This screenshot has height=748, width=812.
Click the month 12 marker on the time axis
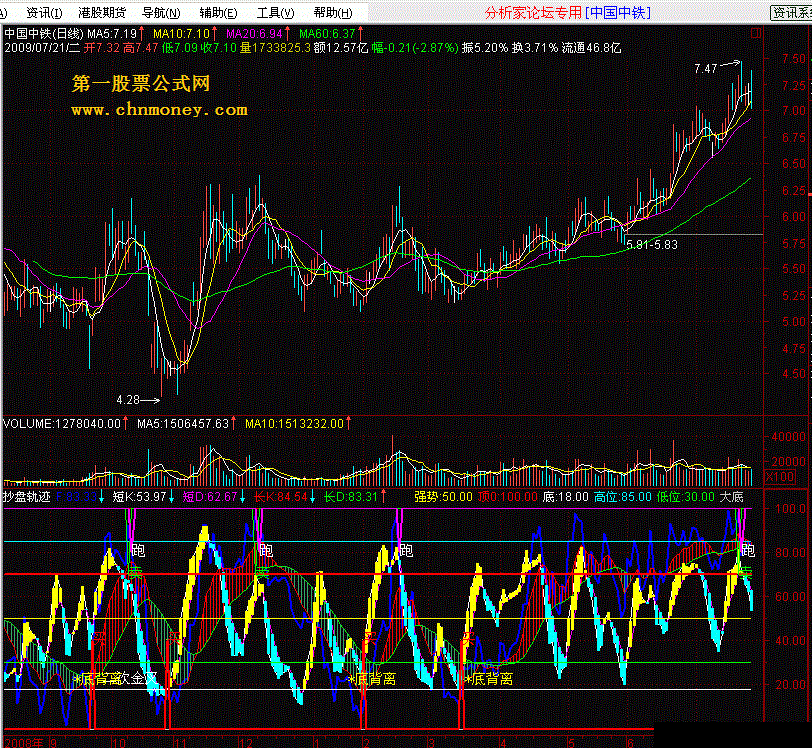(x=245, y=743)
